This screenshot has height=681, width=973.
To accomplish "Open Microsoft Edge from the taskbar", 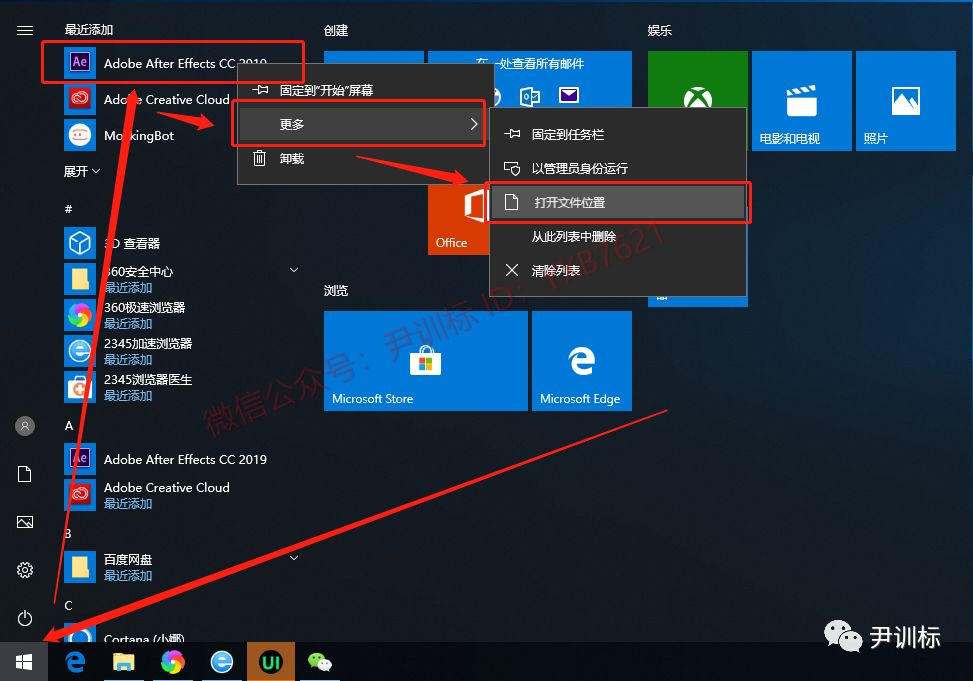I will coord(76,662).
